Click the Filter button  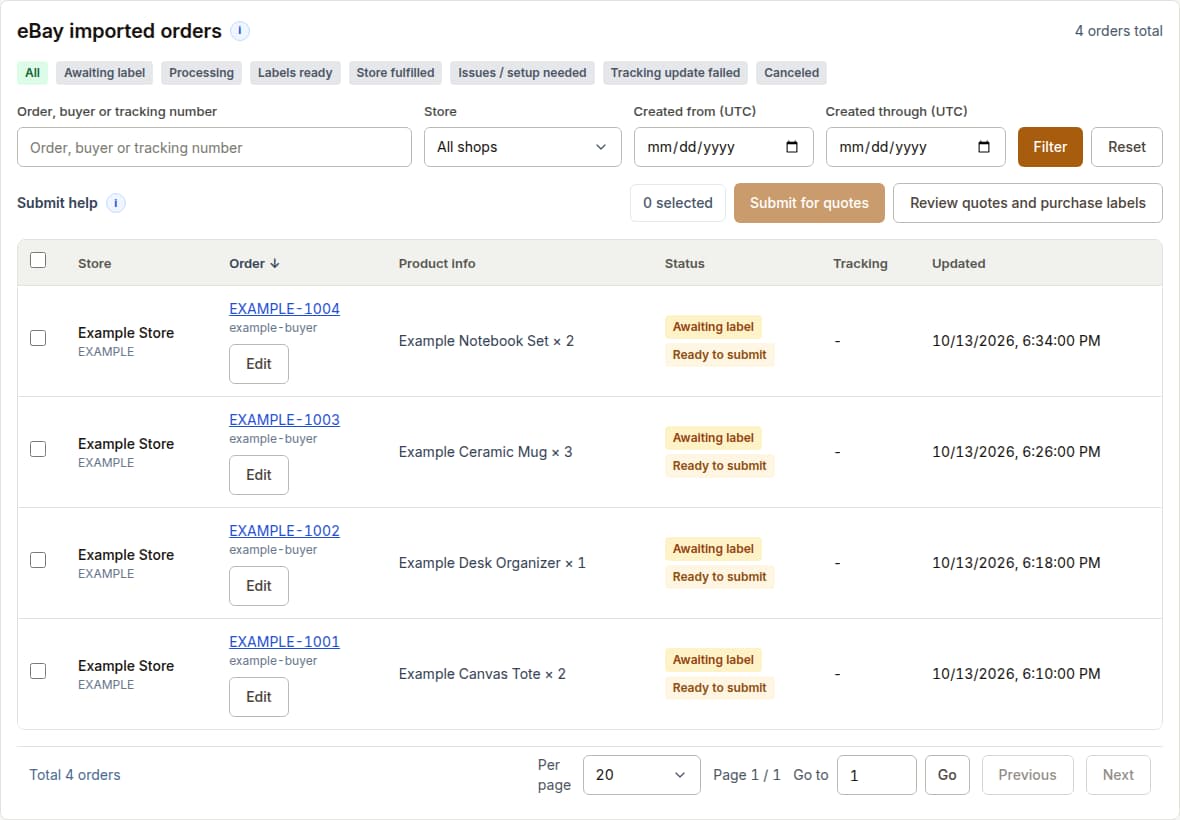1050,147
